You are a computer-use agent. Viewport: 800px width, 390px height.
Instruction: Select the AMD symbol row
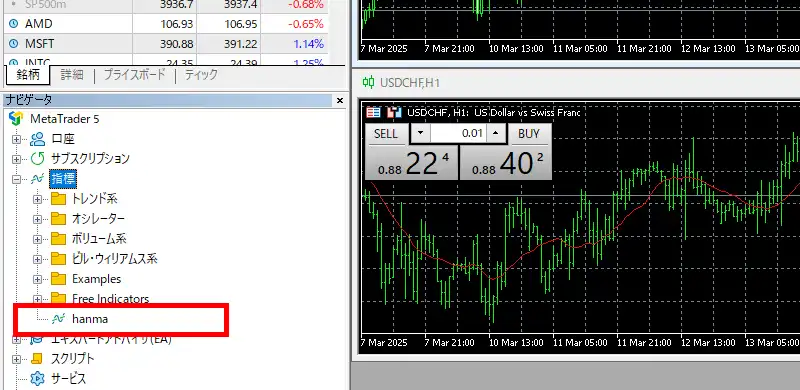click(x=165, y=23)
